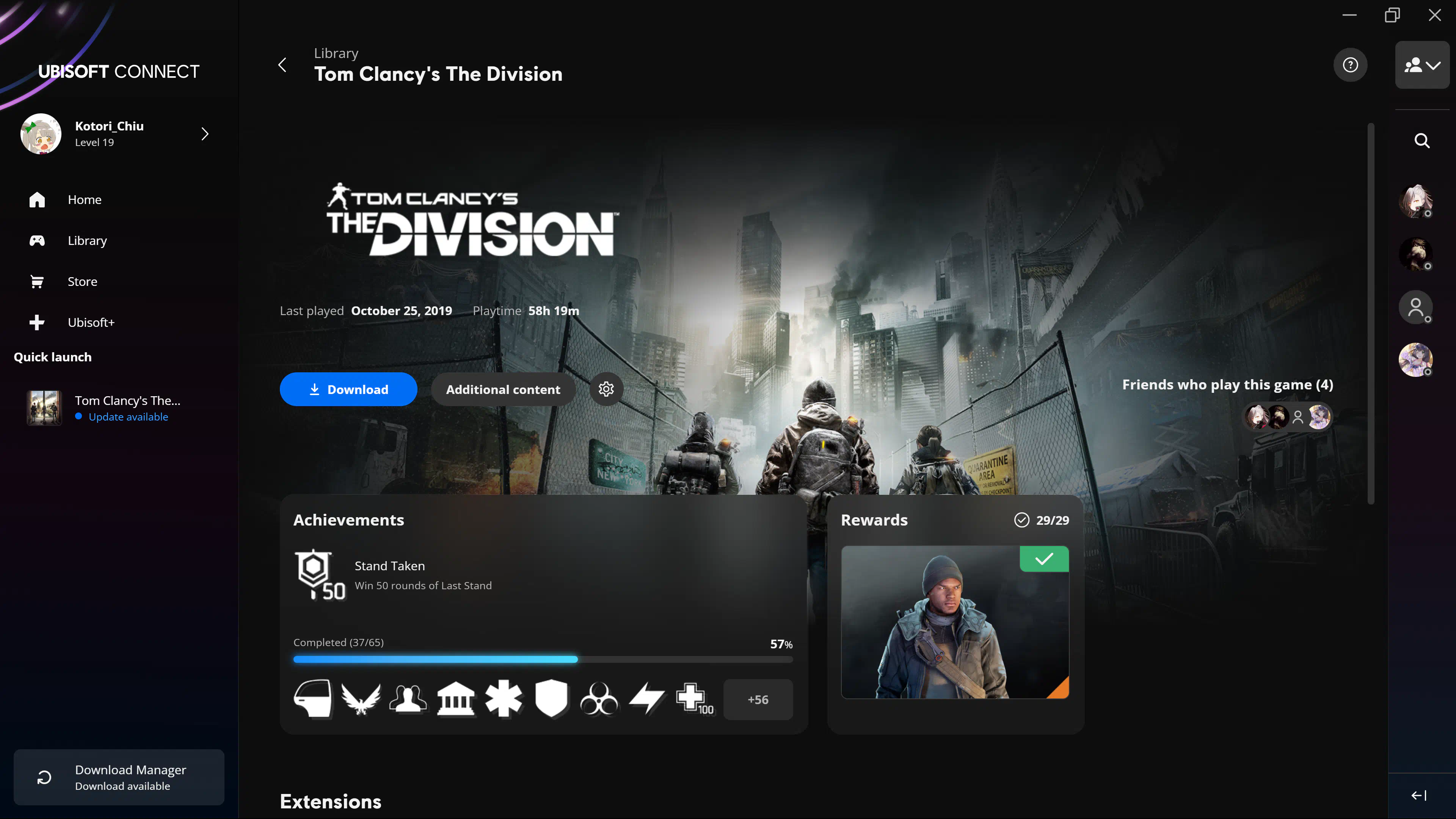1456x819 pixels.
Task: Open the Store menu item
Action: tap(82, 281)
